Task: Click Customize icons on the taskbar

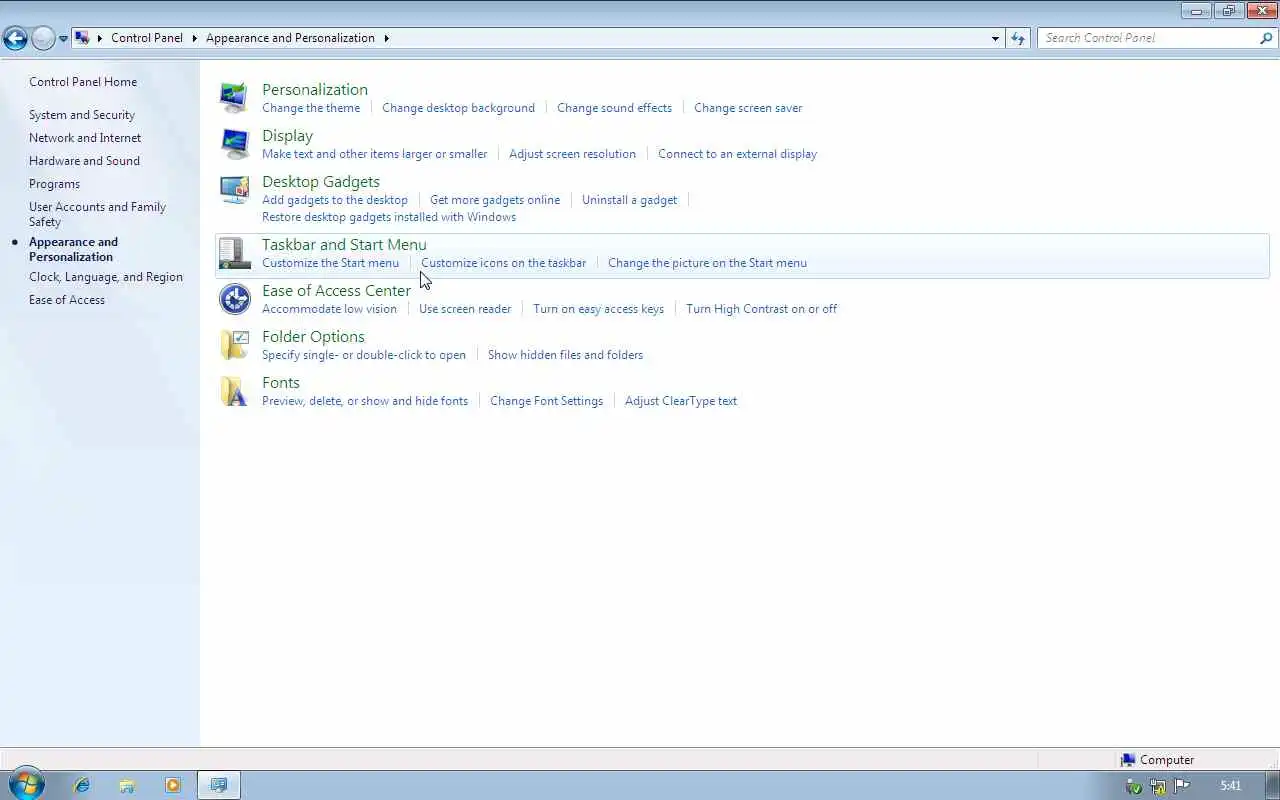Action: (x=503, y=263)
